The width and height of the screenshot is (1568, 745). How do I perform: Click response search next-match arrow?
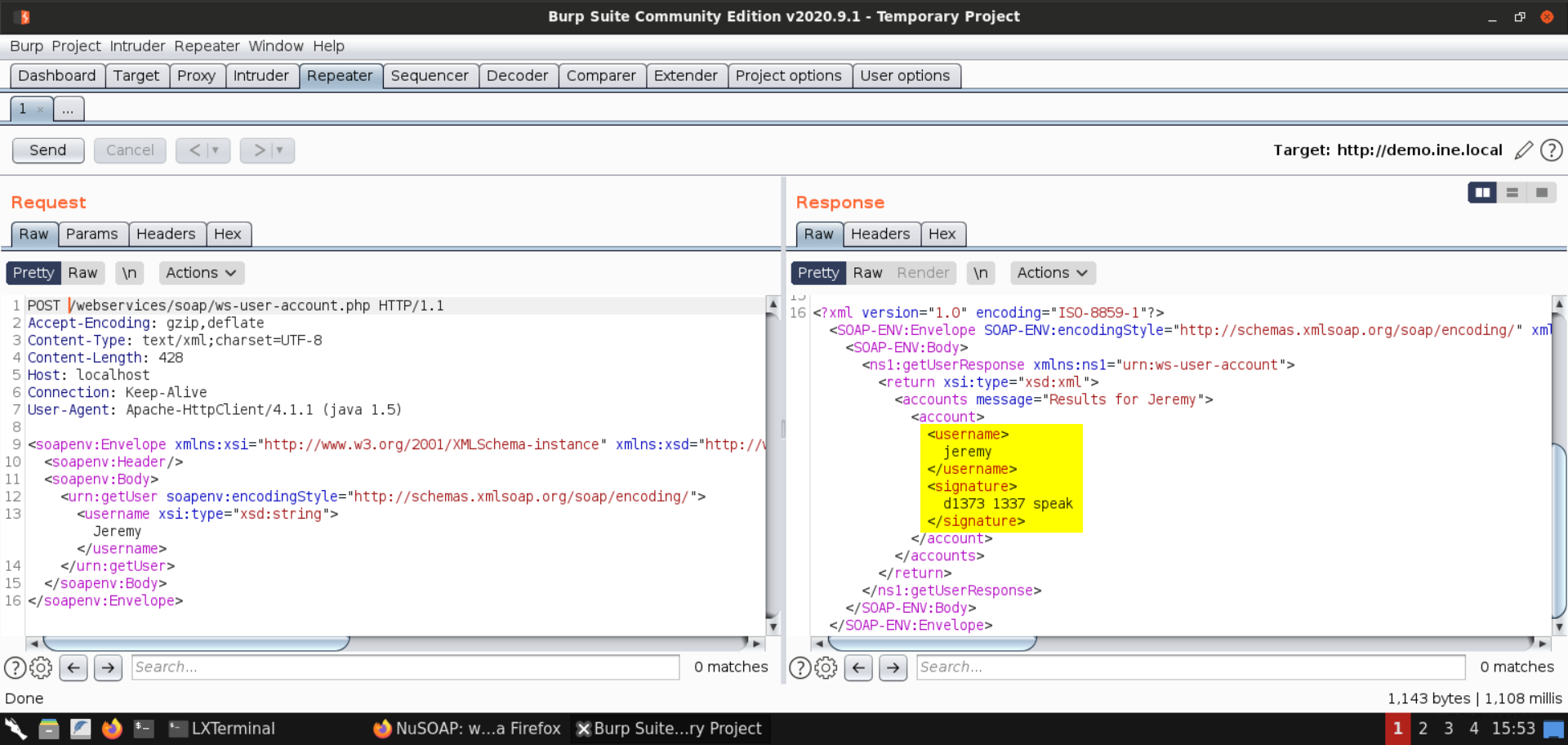893,668
